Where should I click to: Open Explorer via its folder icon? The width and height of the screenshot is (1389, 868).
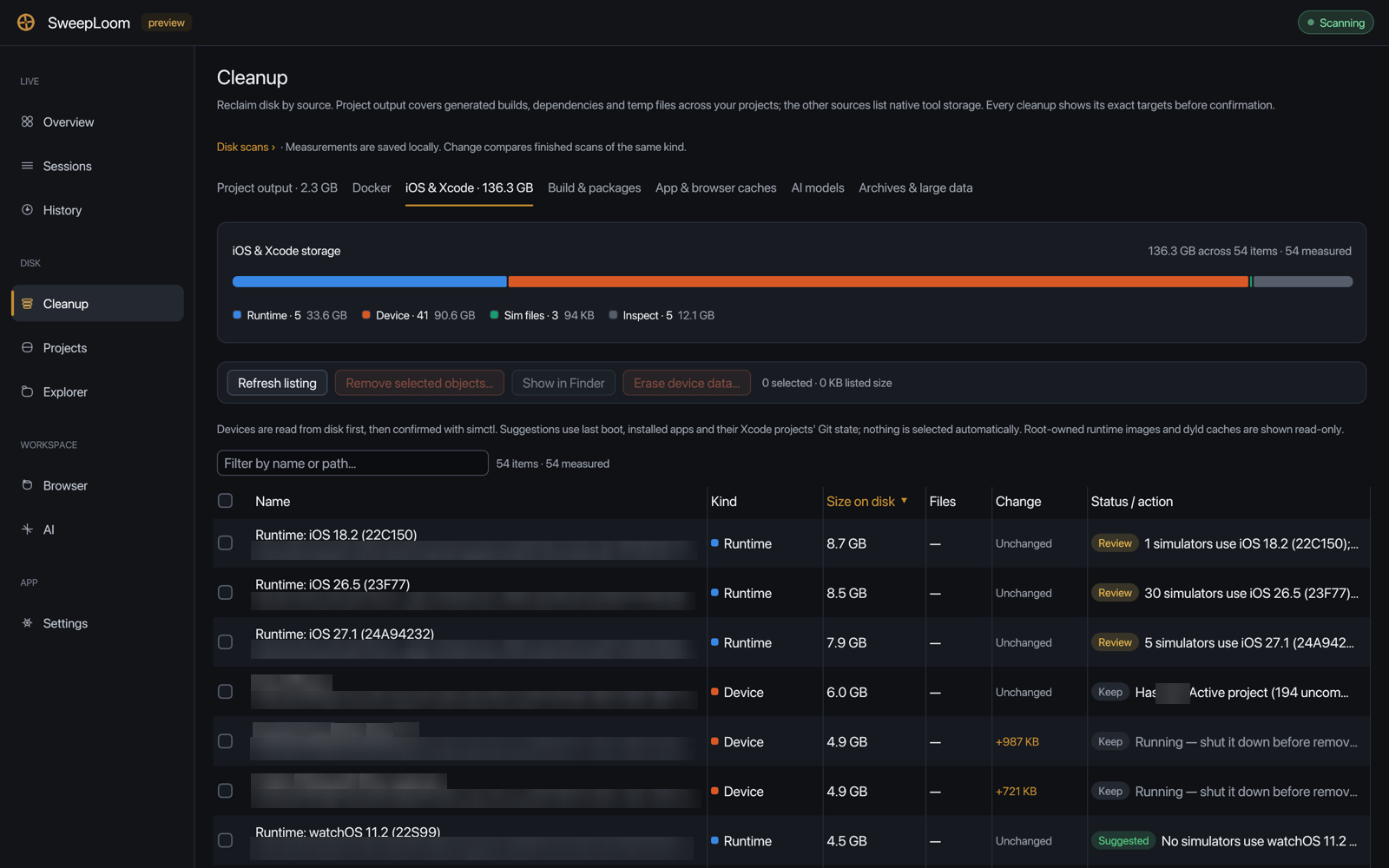coord(27,391)
